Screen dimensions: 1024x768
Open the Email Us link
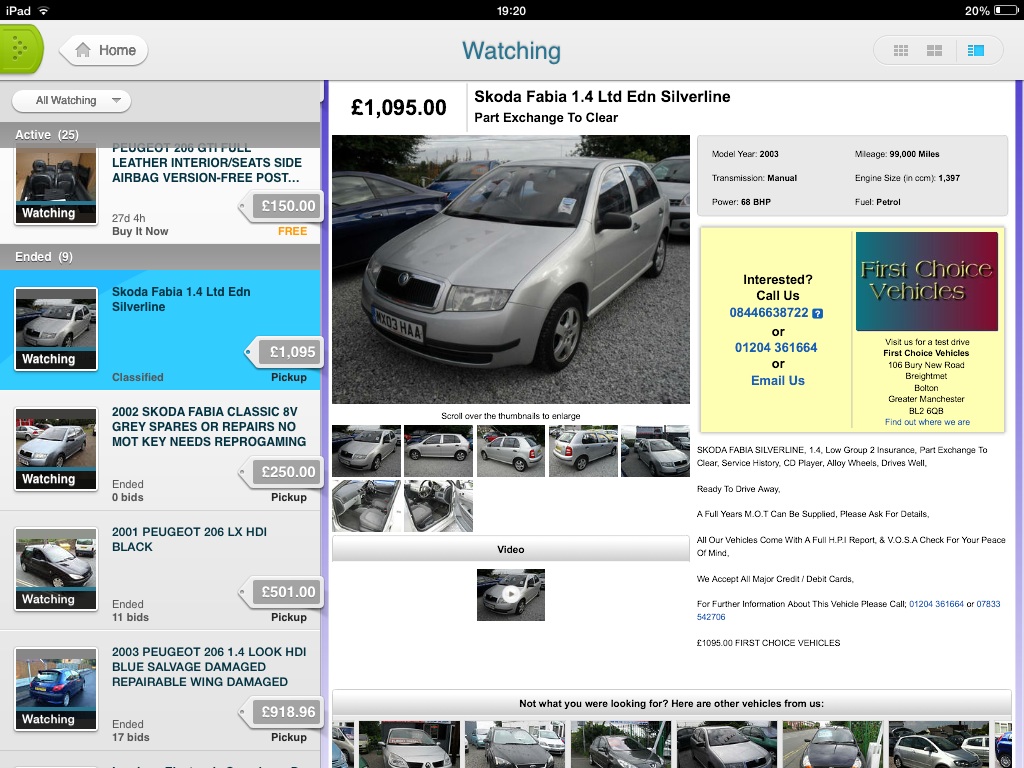coord(777,381)
